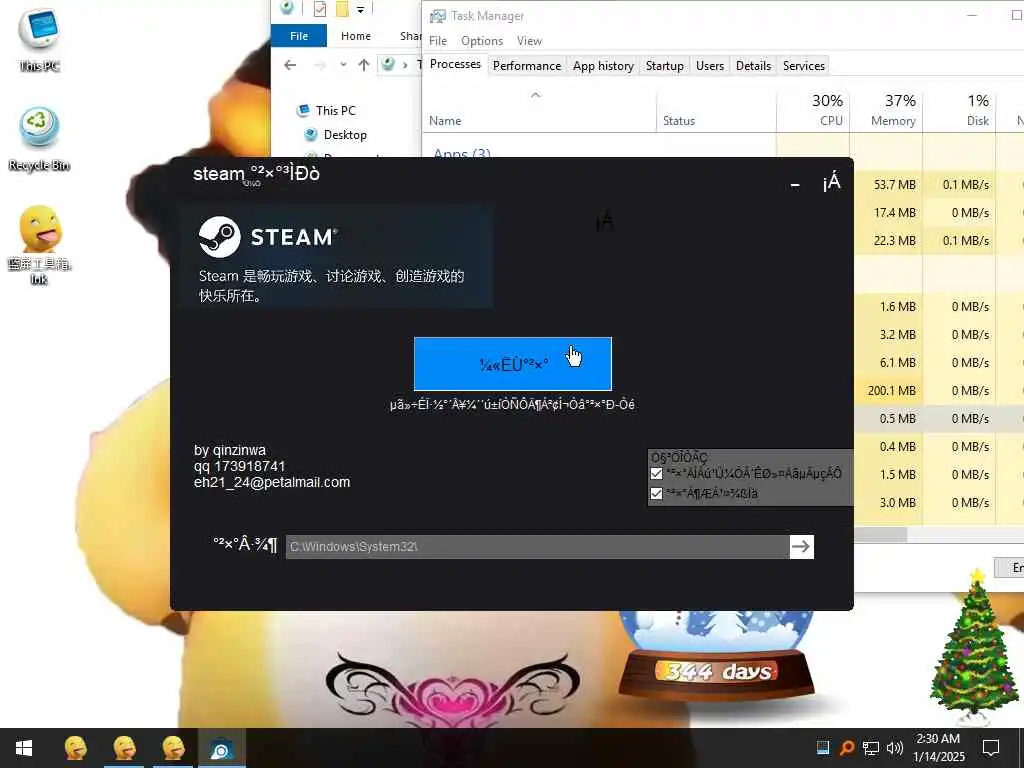Open the volume tray icon
Image resolution: width=1024 pixels, height=768 pixels.
pos(895,748)
